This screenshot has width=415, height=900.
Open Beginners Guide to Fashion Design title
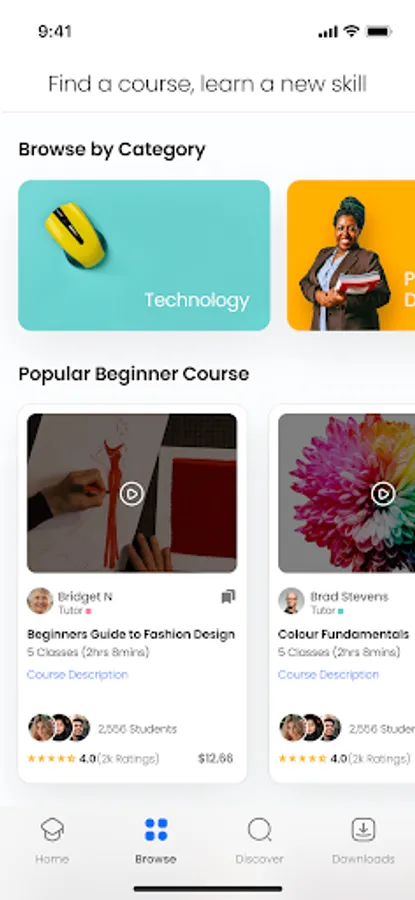[131, 634]
